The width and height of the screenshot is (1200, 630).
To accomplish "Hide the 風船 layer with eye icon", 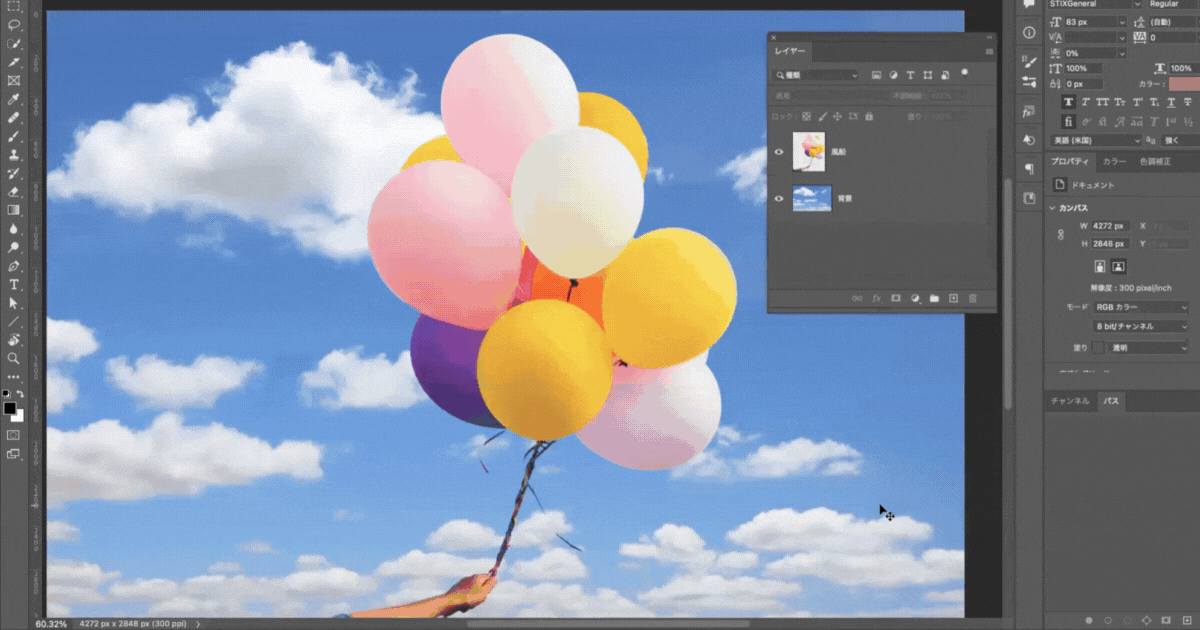I will 779,152.
